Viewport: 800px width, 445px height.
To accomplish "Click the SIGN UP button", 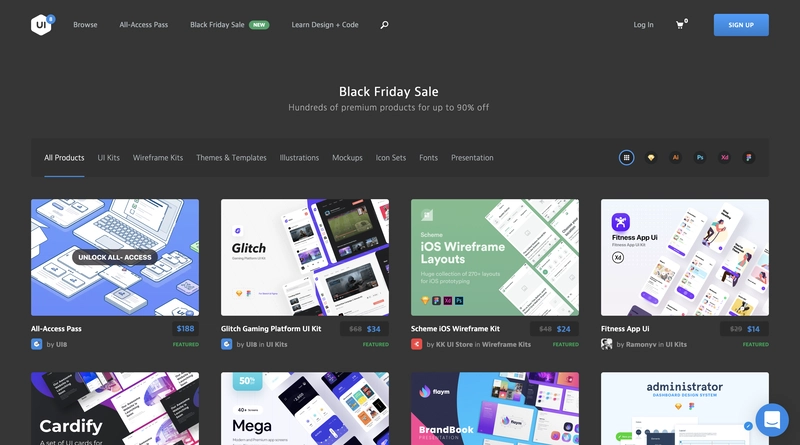I will 741,25.
